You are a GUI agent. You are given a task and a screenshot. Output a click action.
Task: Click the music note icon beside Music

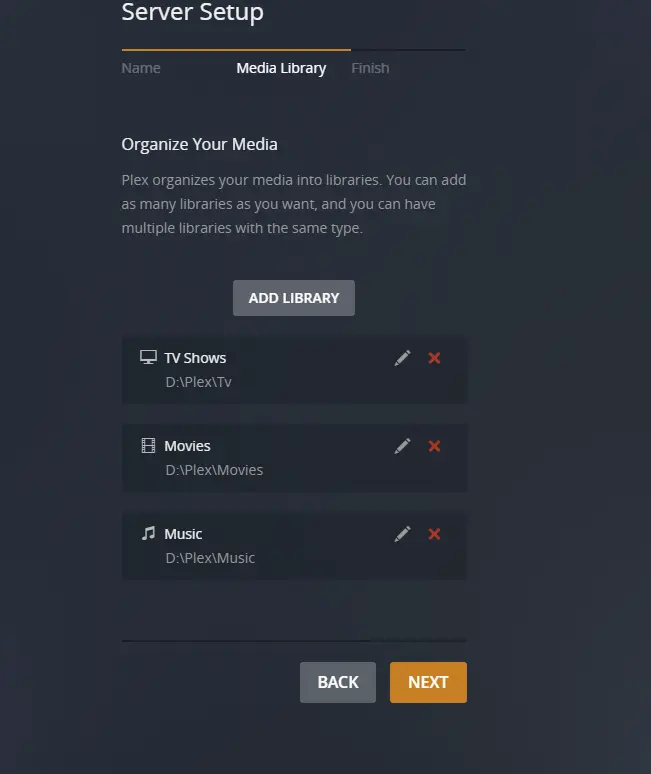[x=148, y=533]
